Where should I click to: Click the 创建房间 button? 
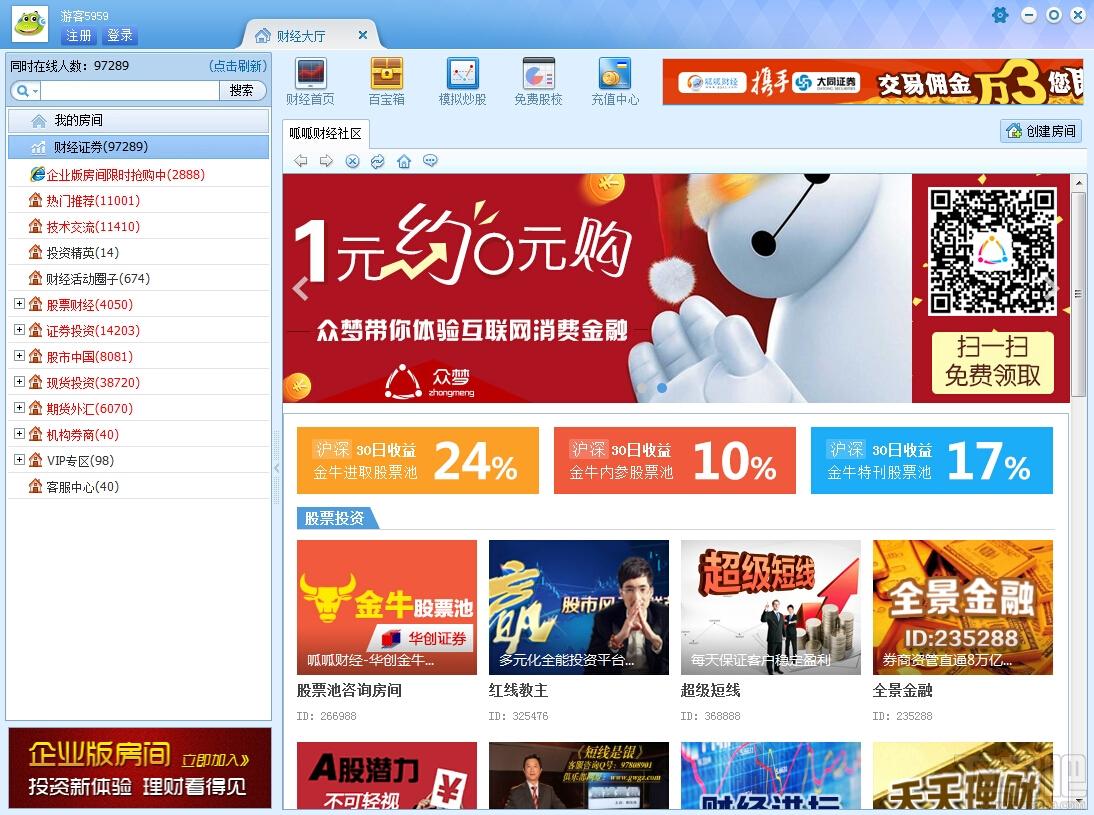pyautogui.click(x=1041, y=131)
